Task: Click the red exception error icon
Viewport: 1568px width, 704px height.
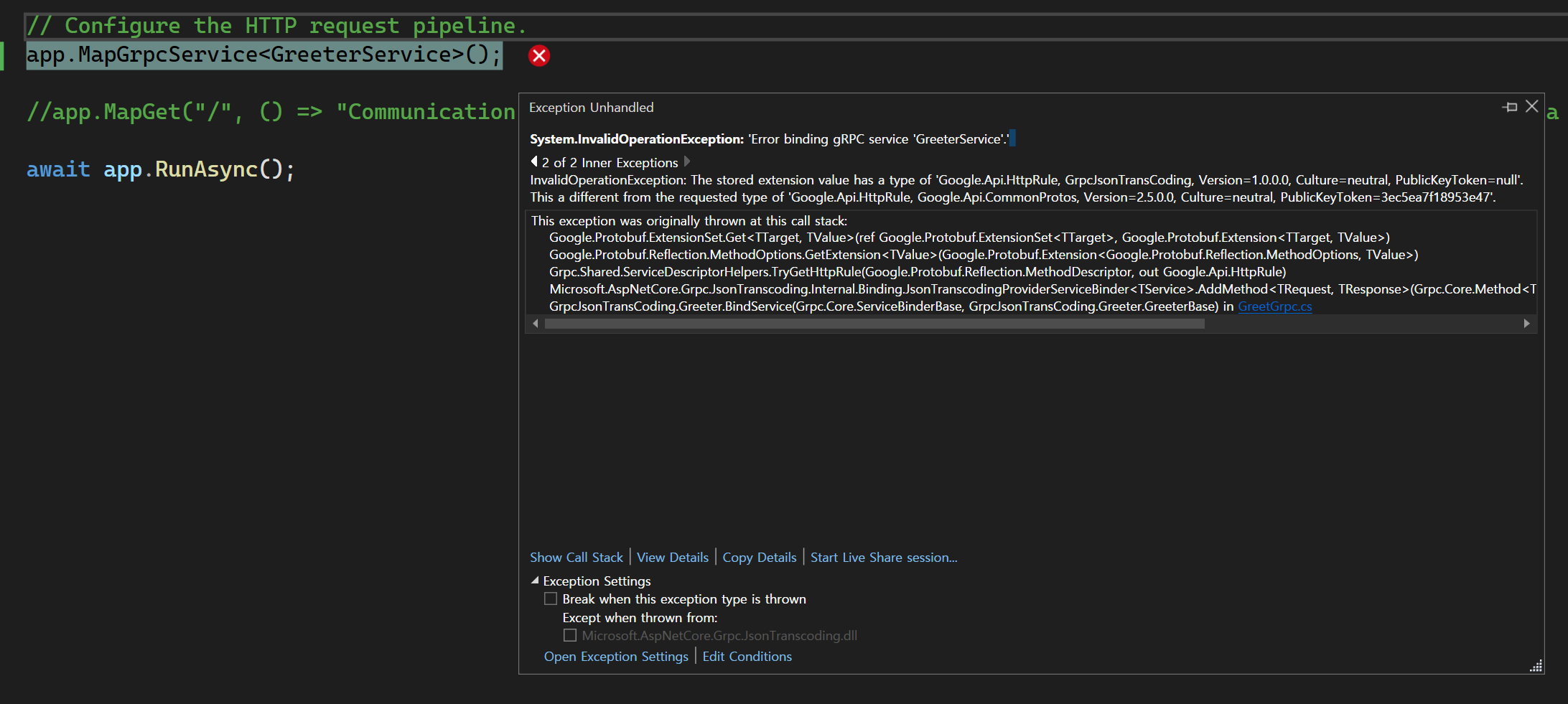Action: [539, 56]
